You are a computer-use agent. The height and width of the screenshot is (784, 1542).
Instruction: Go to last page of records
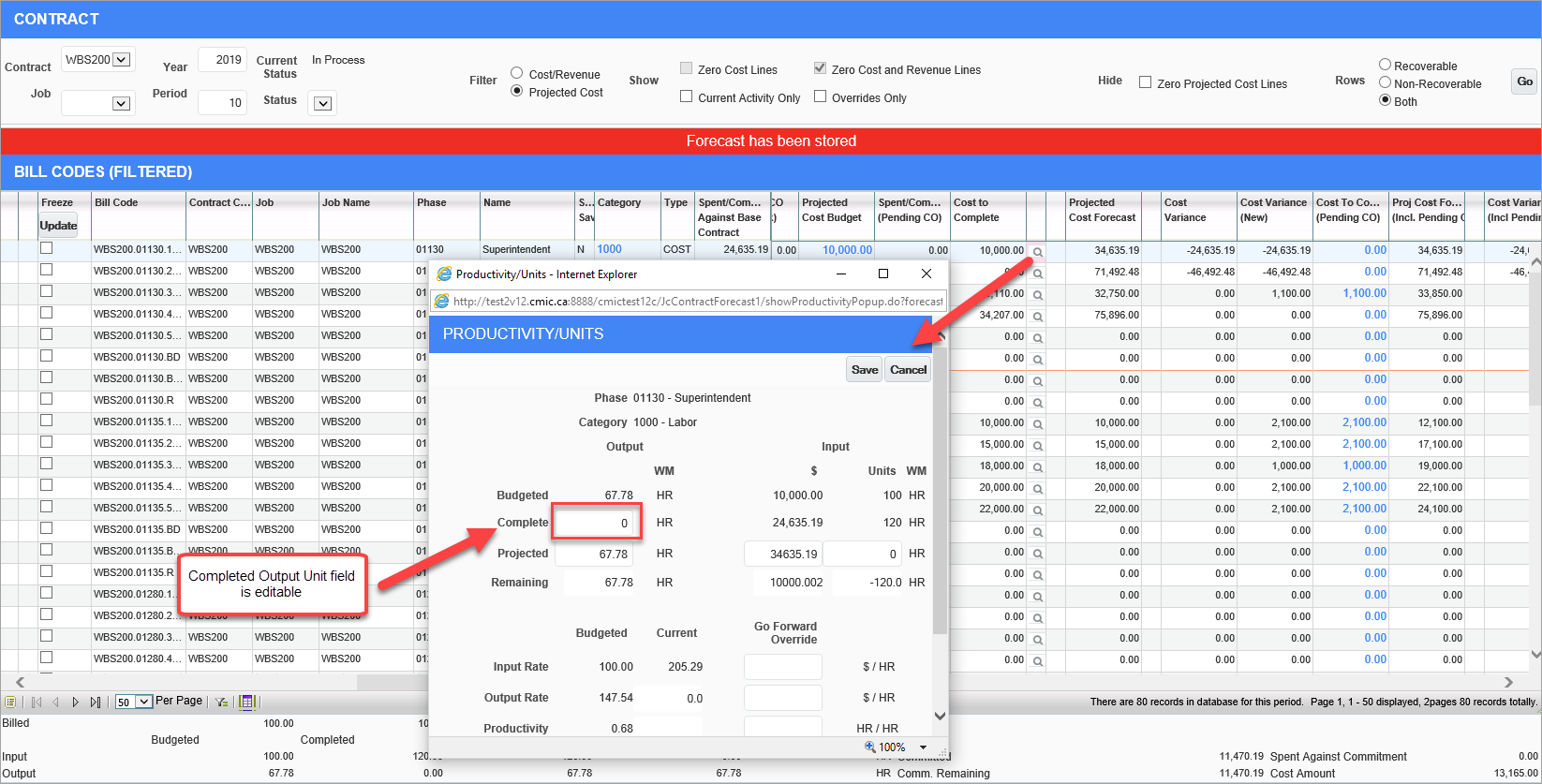tap(95, 702)
